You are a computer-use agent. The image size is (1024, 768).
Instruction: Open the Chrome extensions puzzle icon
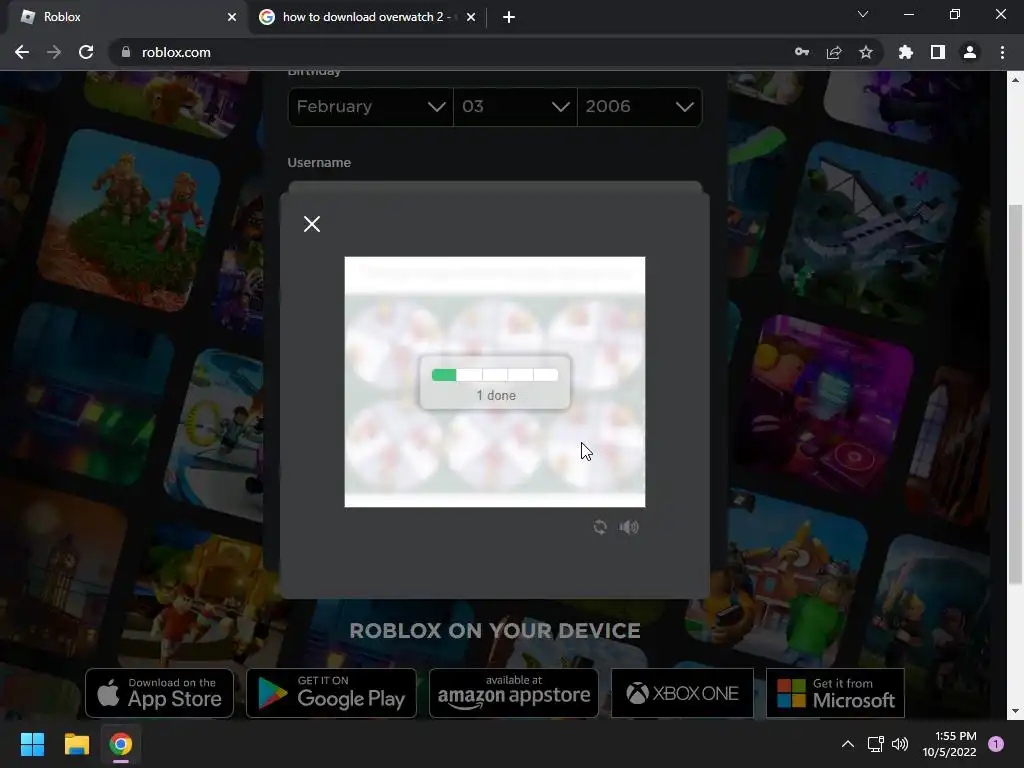906,52
